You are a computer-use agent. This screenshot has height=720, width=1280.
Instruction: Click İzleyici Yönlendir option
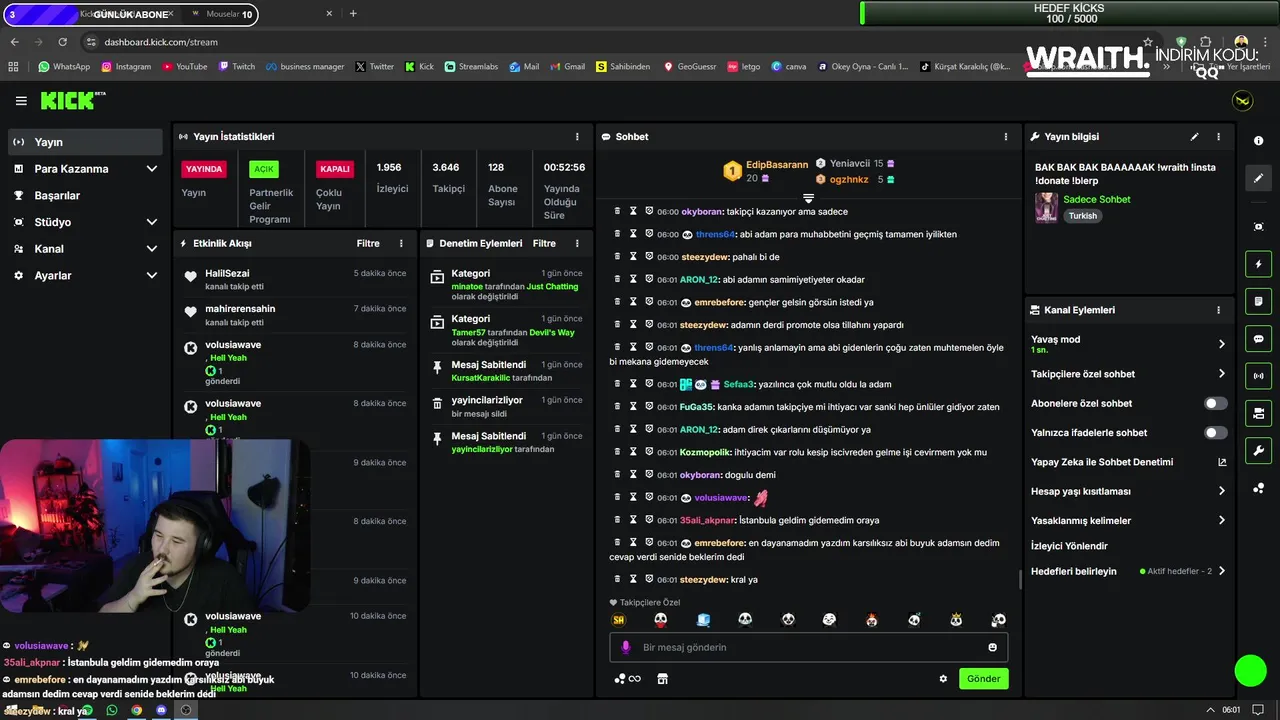[1069, 546]
